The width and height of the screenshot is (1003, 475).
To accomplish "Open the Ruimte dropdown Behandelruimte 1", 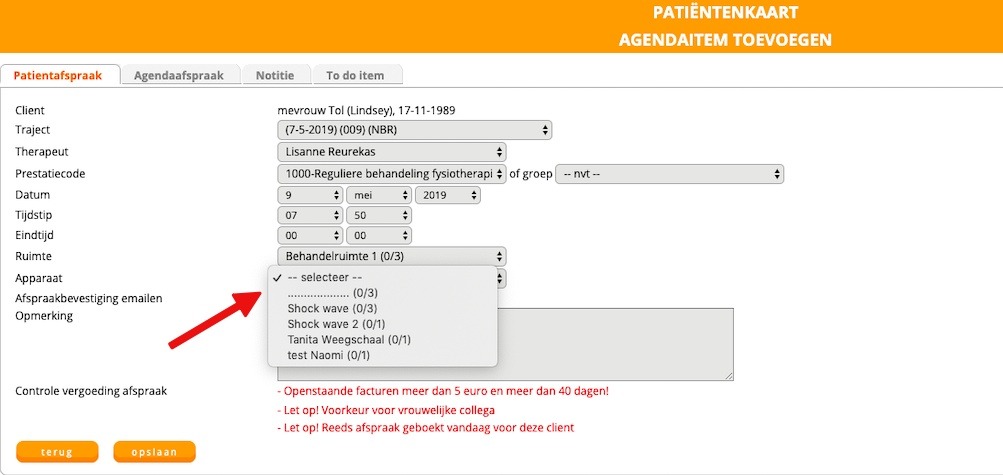I will pyautogui.click(x=391, y=257).
